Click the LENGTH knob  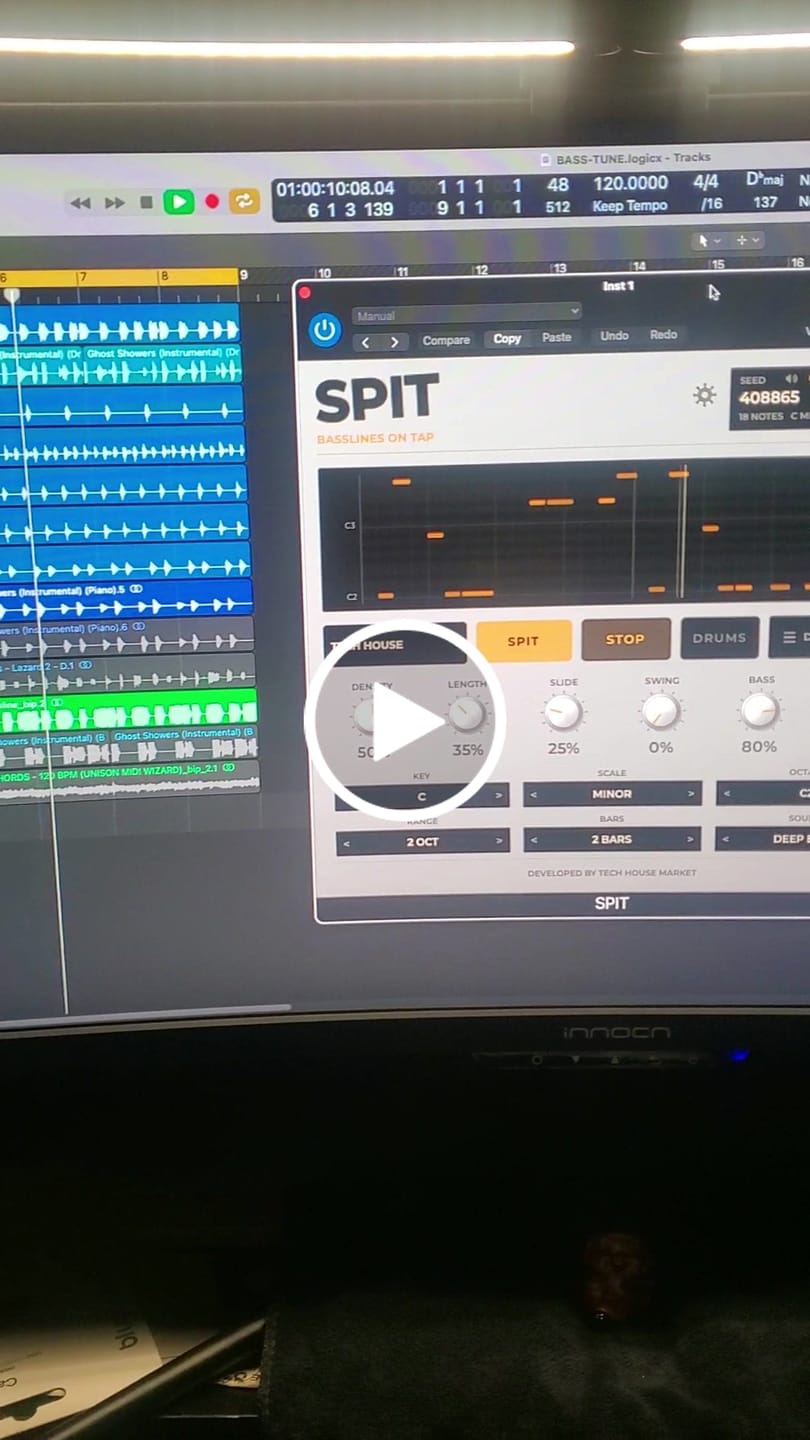coord(466,715)
